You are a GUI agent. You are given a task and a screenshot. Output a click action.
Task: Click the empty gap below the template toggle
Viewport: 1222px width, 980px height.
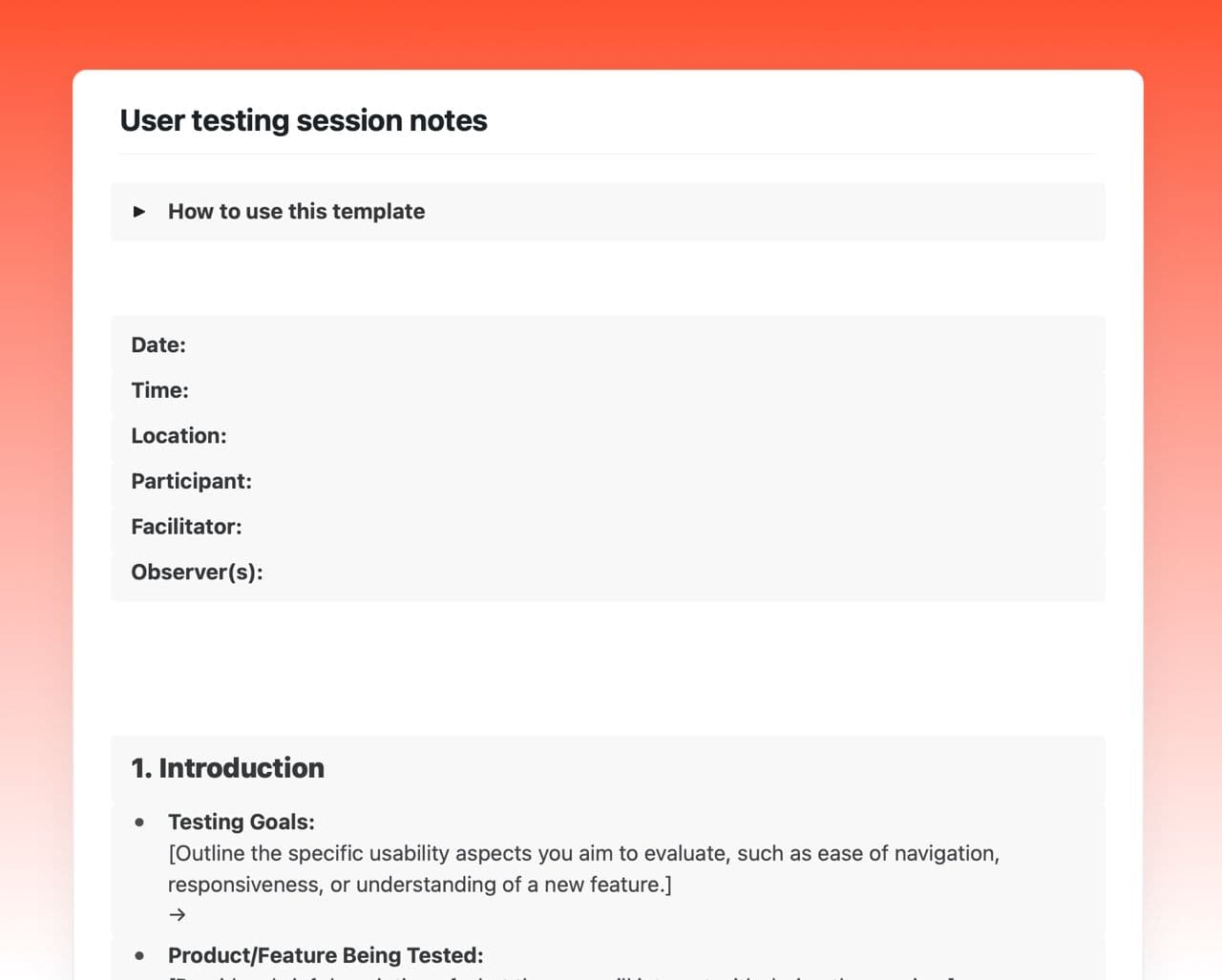(x=607, y=278)
